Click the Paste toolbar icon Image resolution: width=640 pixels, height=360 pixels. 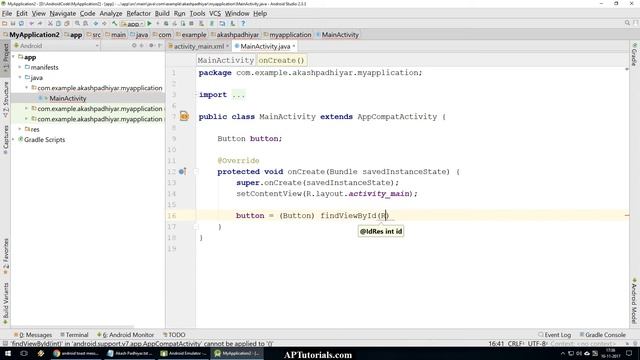click(x=67, y=24)
